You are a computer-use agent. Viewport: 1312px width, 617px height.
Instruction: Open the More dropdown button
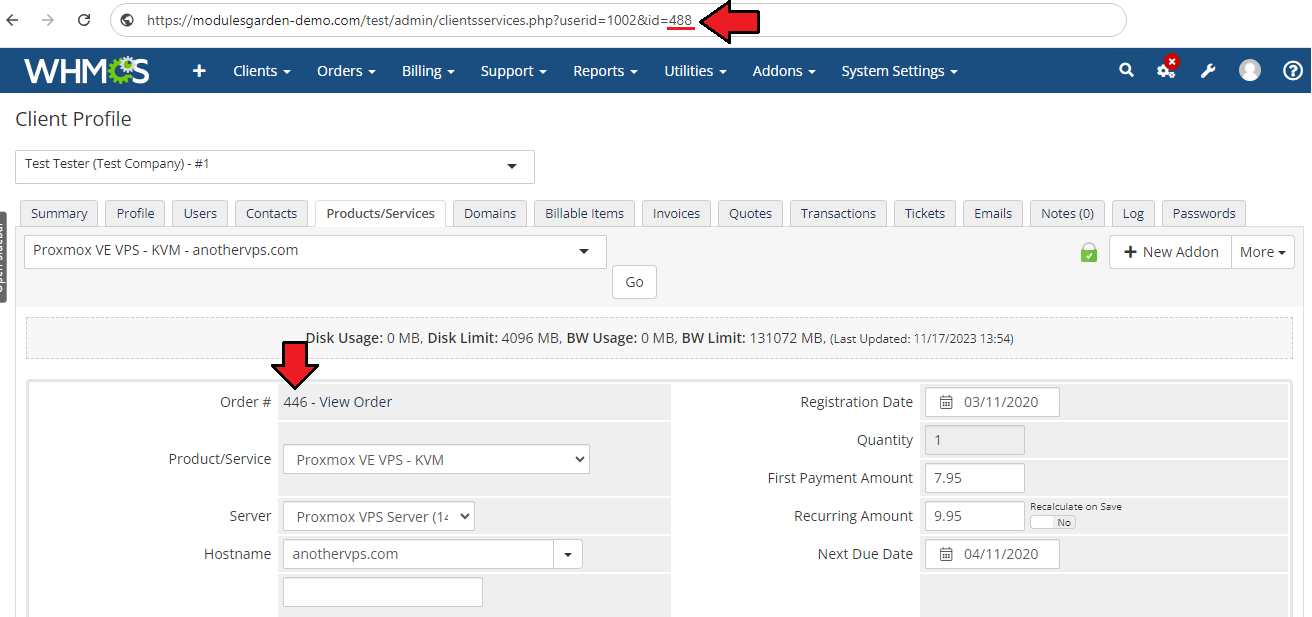tap(1263, 252)
